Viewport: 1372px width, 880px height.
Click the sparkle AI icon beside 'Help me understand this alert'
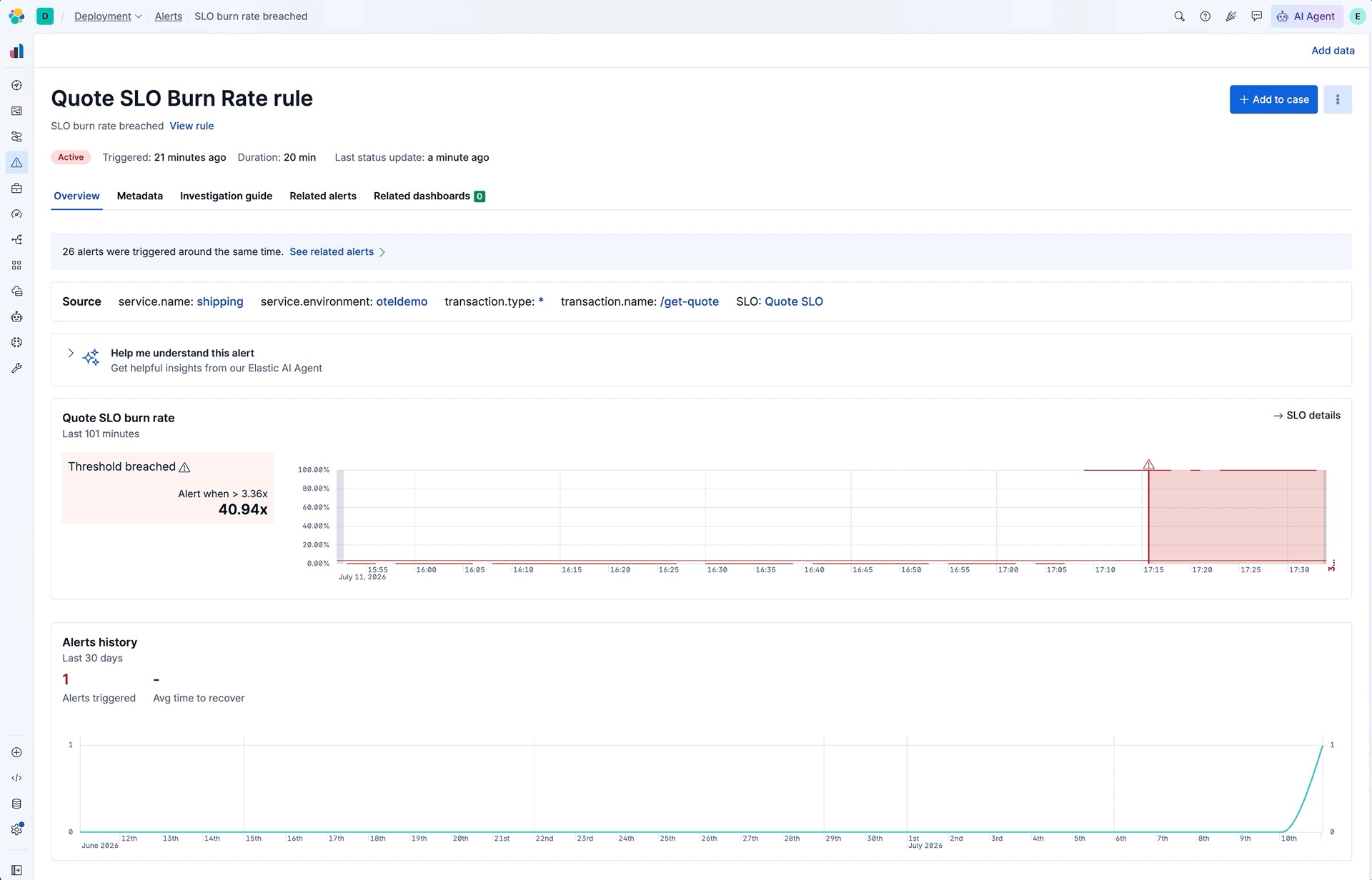point(91,358)
